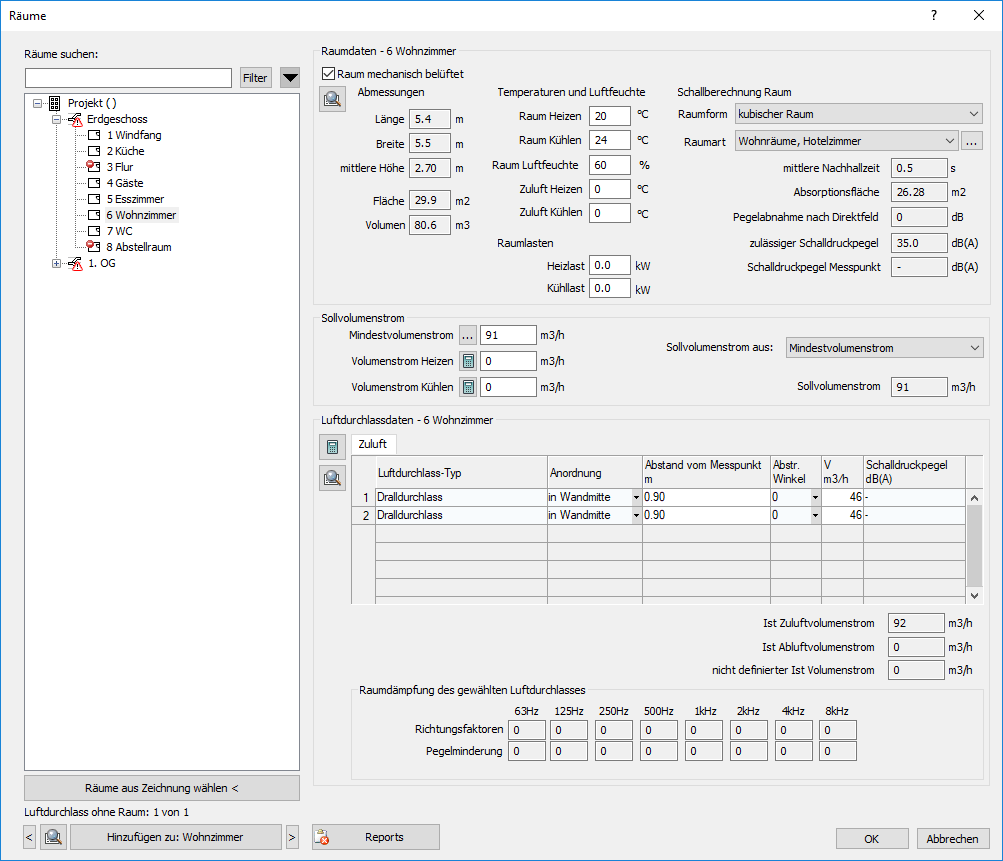Click the room icon of 8 Abstellraum
1003x861 pixels.
(93, 247)
